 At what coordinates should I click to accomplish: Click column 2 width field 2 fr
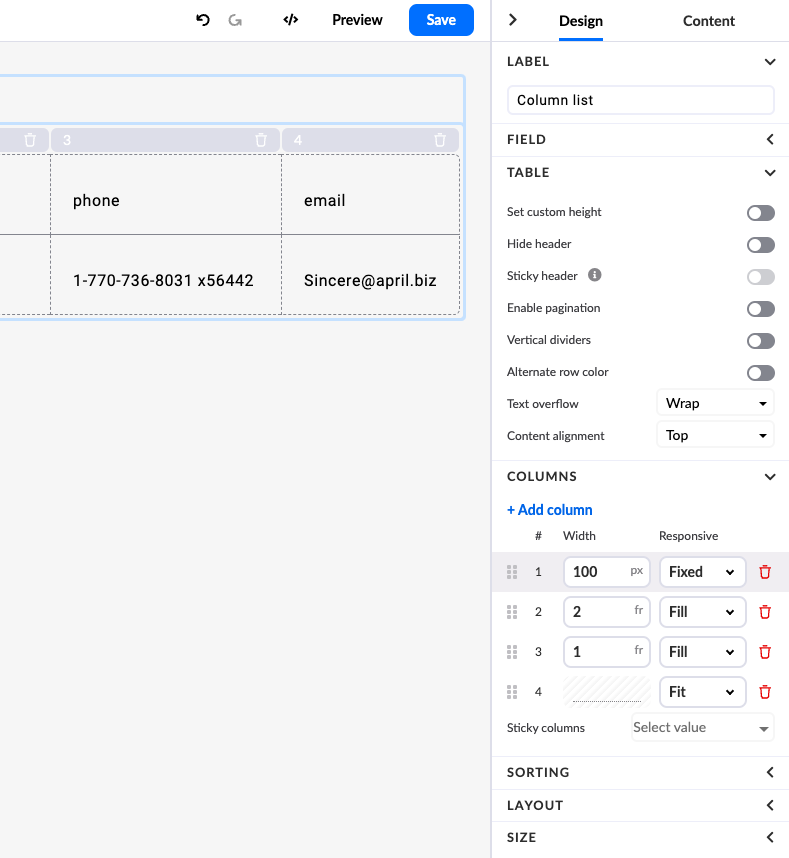[607, 612]
